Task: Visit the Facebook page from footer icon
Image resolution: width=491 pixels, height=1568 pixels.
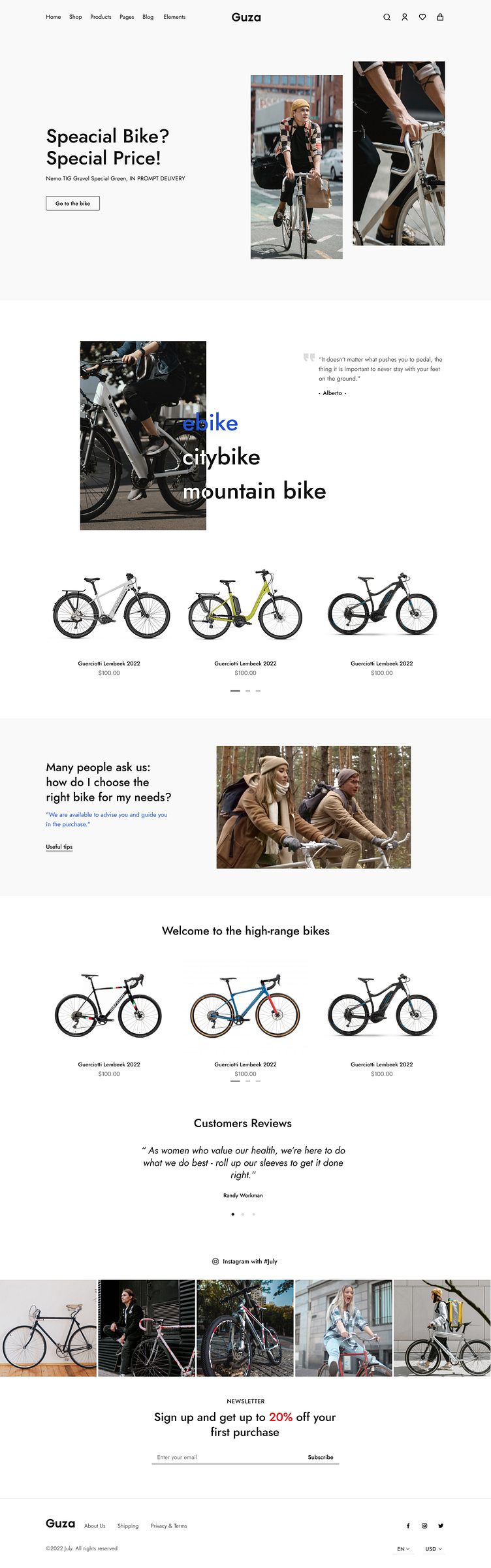Action: [x=408, y=1526]
